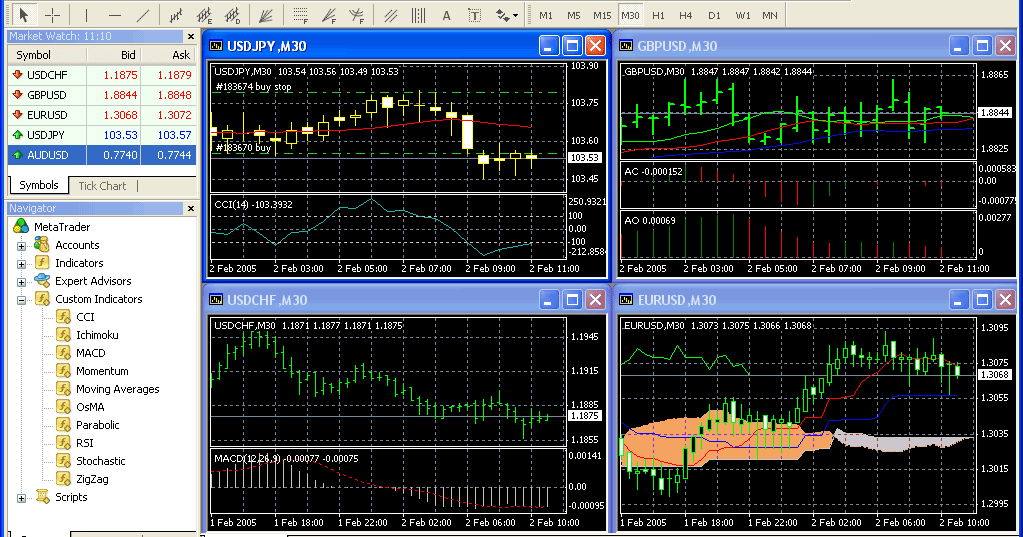
Task: Close the Navigator panel
Action: point(191,209)
